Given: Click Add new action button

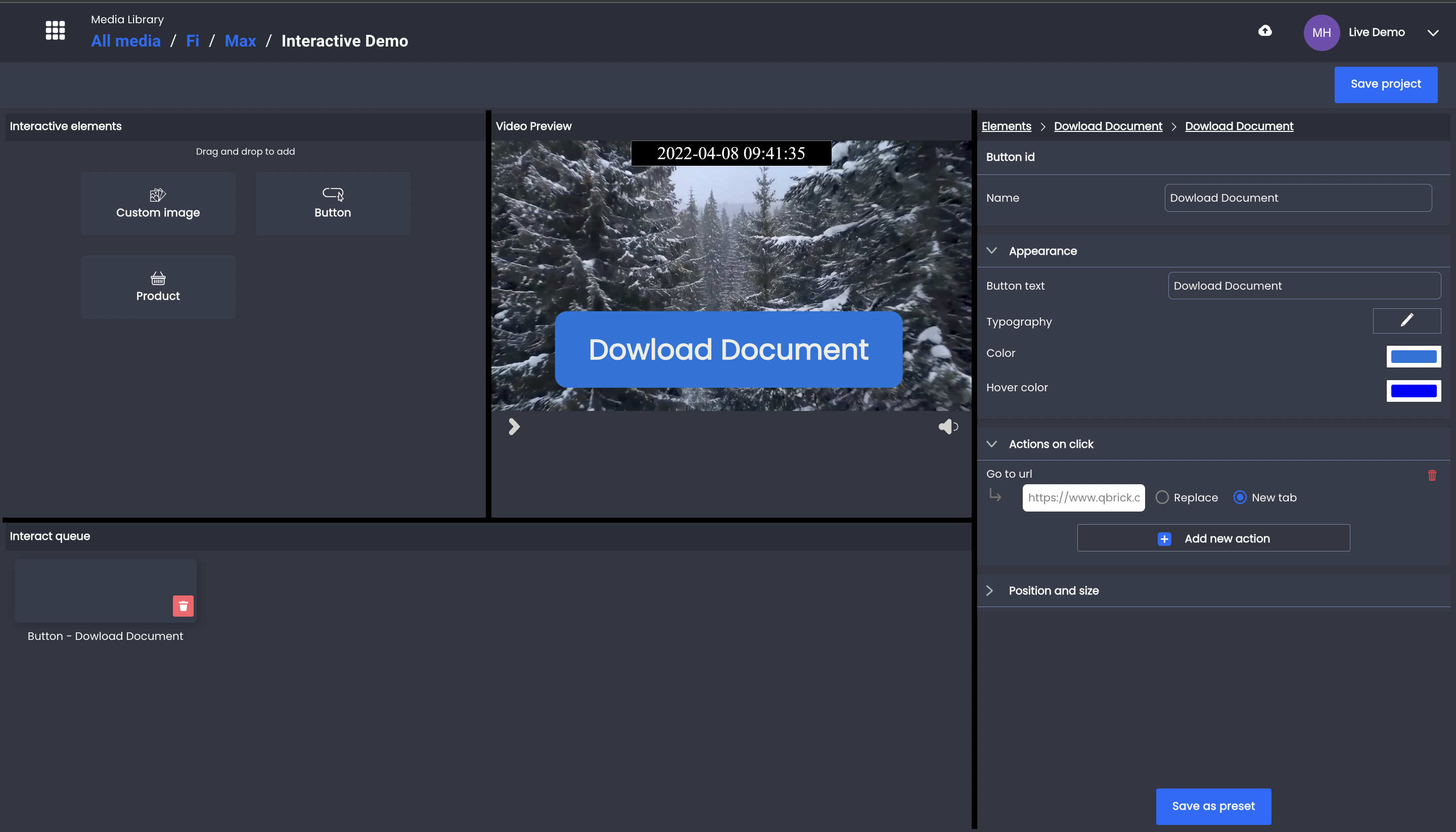Looking at the screenshot, I should (1214, 538).
